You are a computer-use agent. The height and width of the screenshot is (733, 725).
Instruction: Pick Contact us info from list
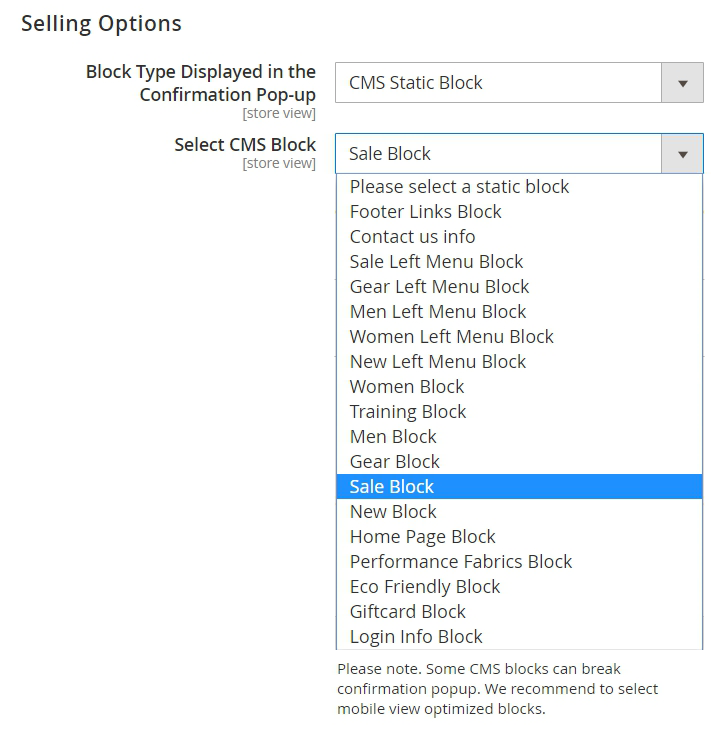(412, 237)
